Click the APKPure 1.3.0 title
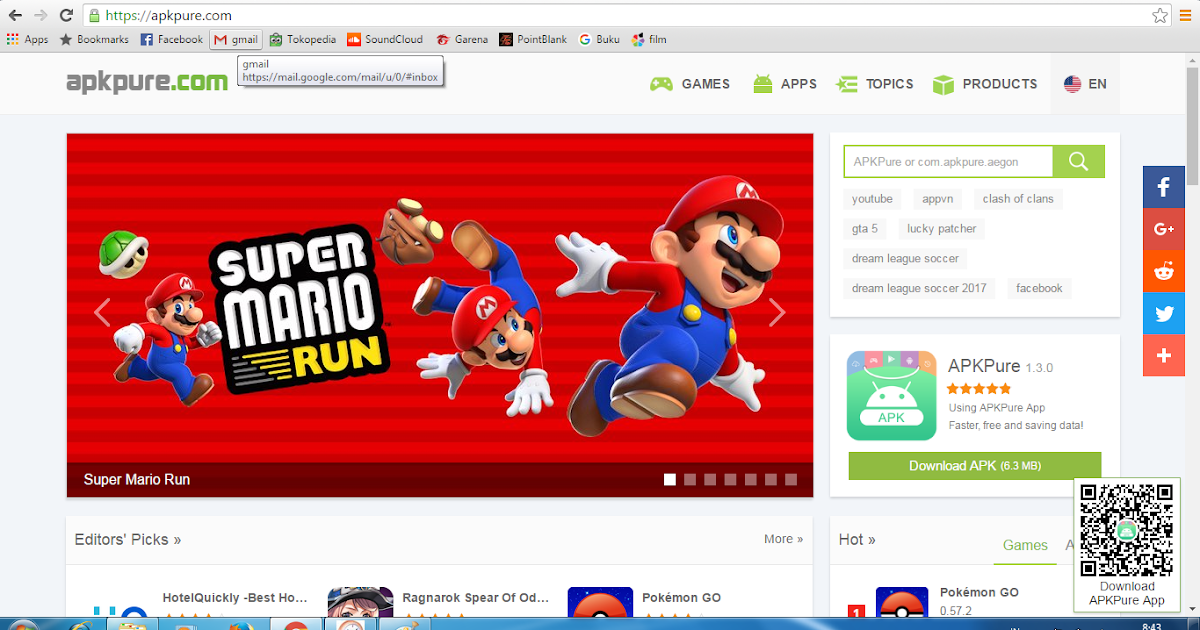This screenshot has height=630, width=1200. coord(1000,367)
